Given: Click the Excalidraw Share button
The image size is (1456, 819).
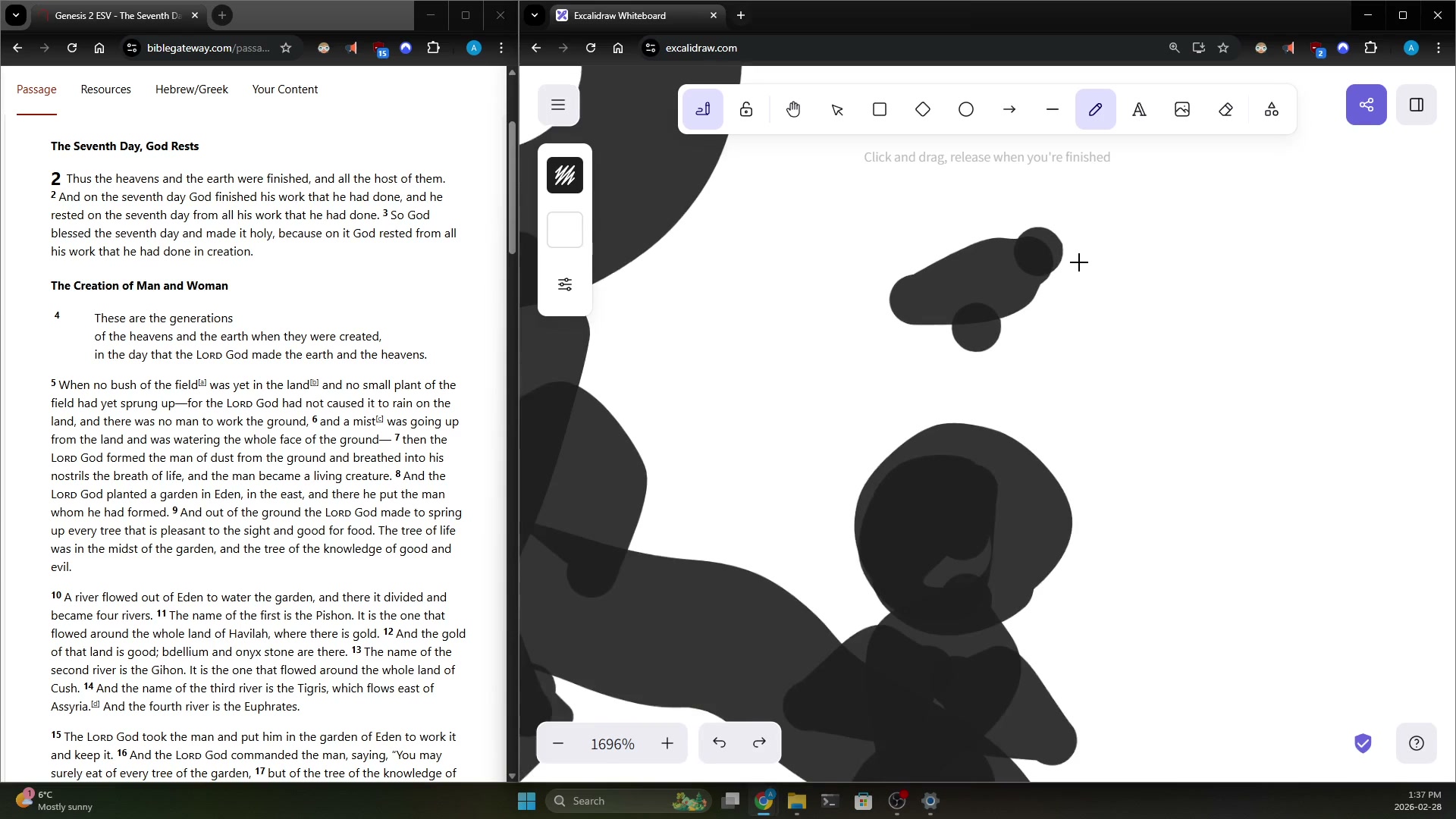Looking at the screenshot, I should [1366, 105].
